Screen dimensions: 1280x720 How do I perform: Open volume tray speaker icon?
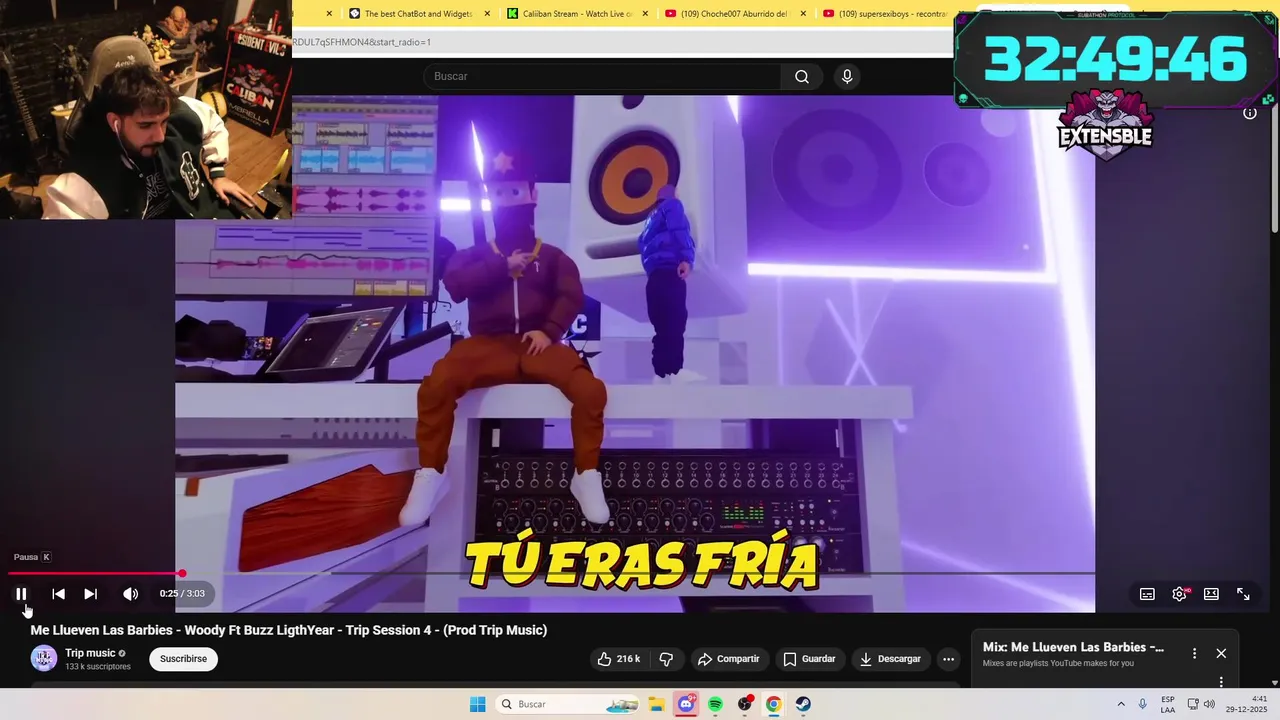point(1209,704)
